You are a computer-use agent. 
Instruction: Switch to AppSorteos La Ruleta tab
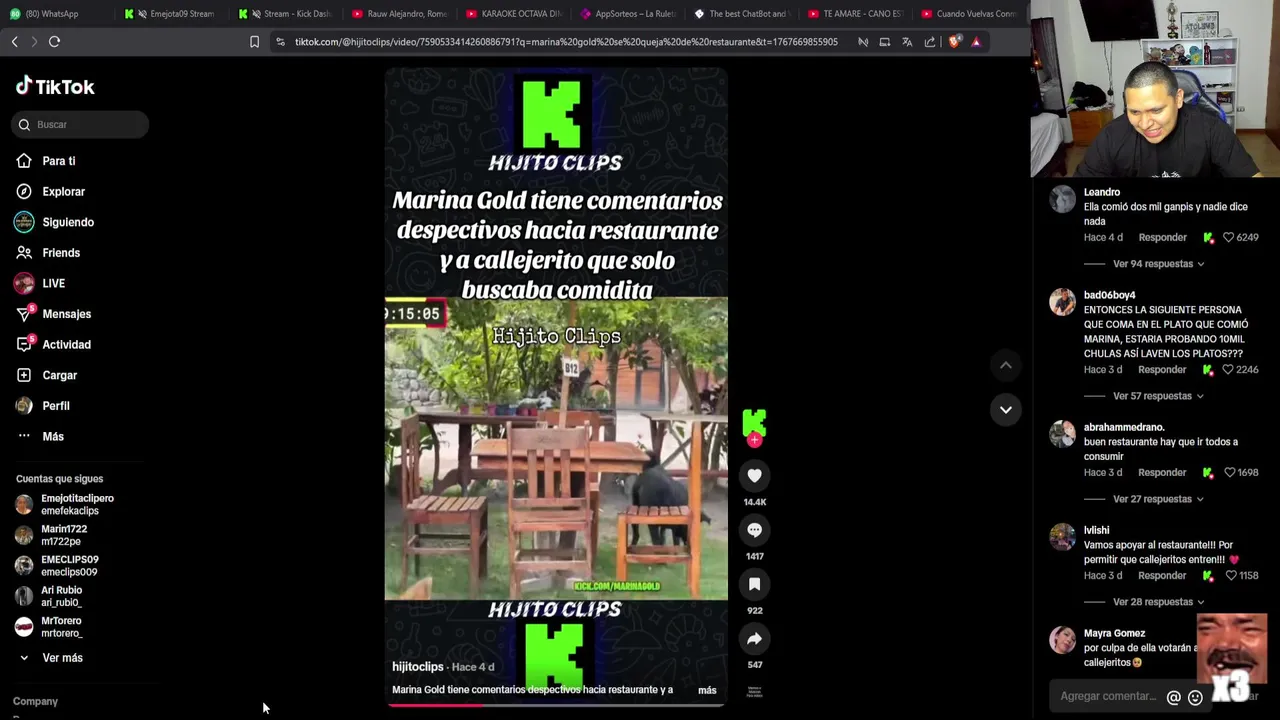(x=629, y=14)
